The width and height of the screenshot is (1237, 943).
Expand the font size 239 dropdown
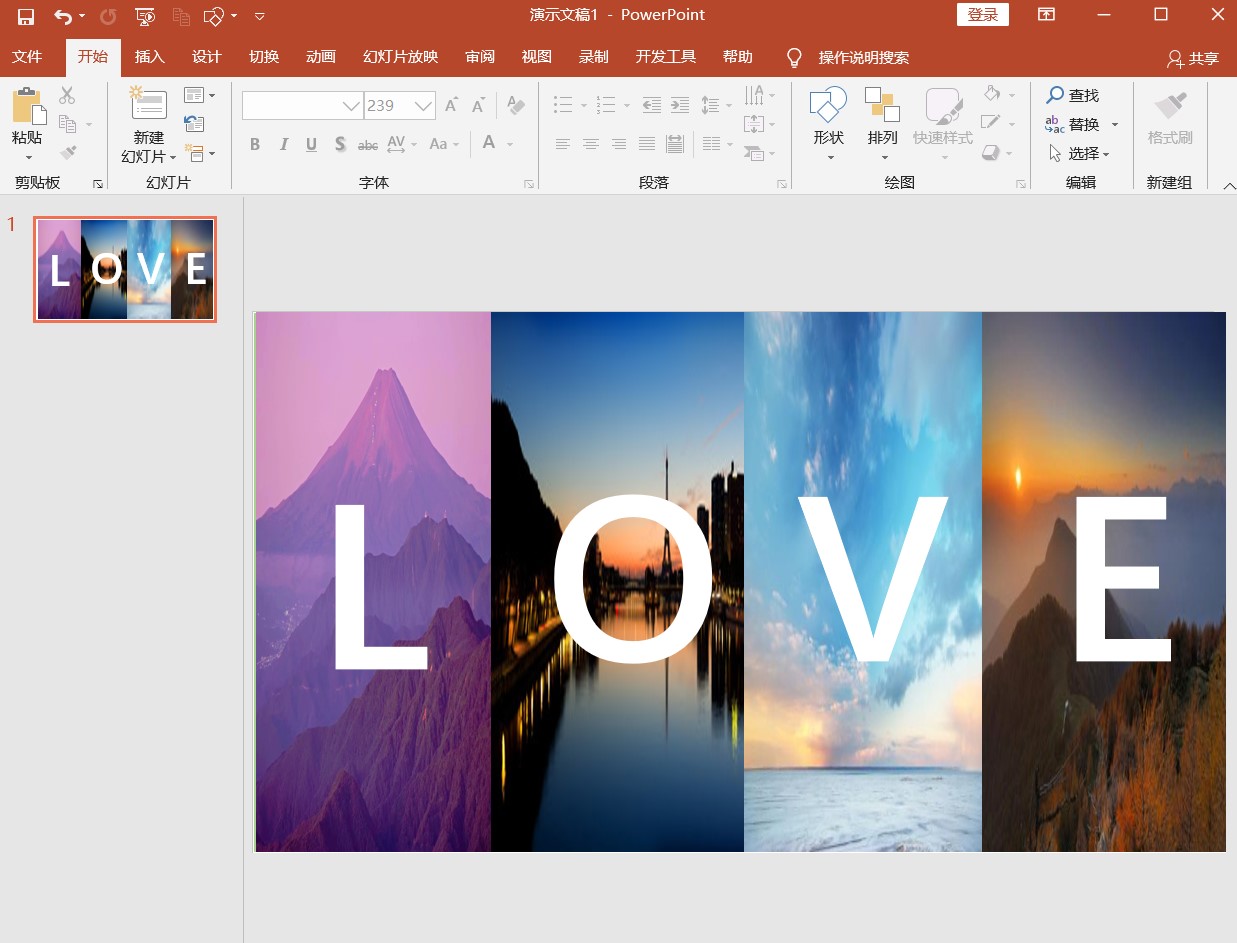424,105
